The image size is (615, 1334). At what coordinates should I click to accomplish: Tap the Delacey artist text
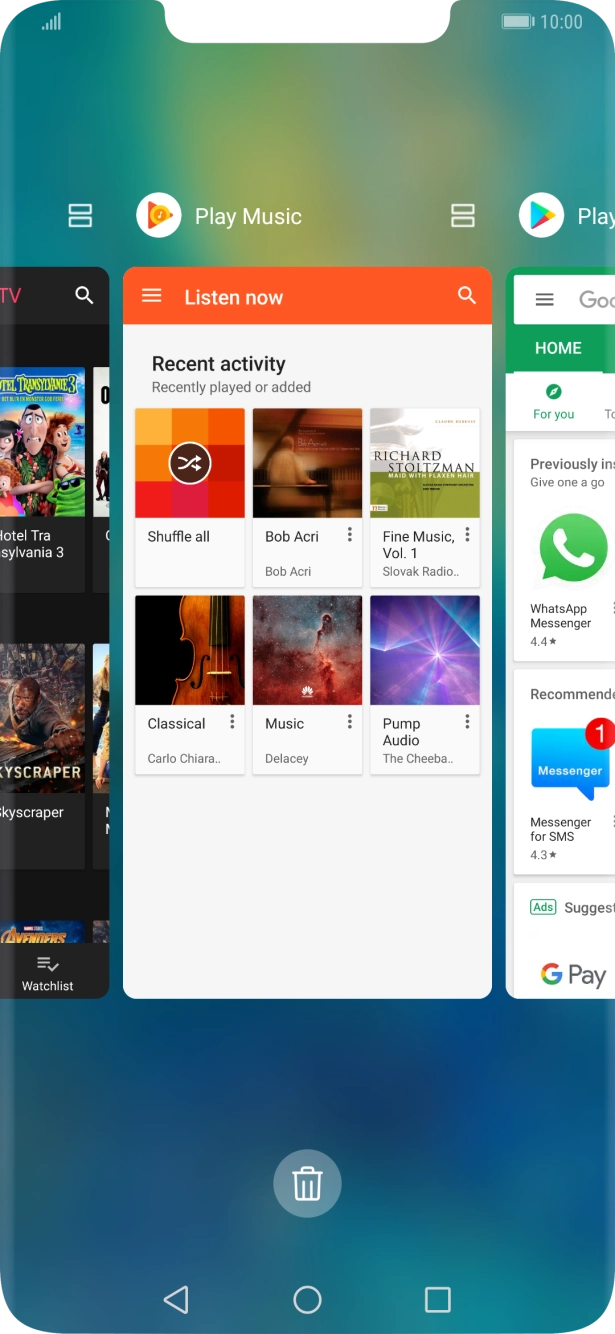[287, 758]
